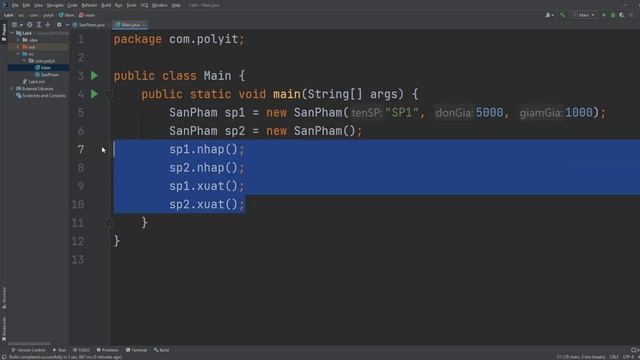Open the View menu
Screen dimensions: 640x360
point(38,5)
